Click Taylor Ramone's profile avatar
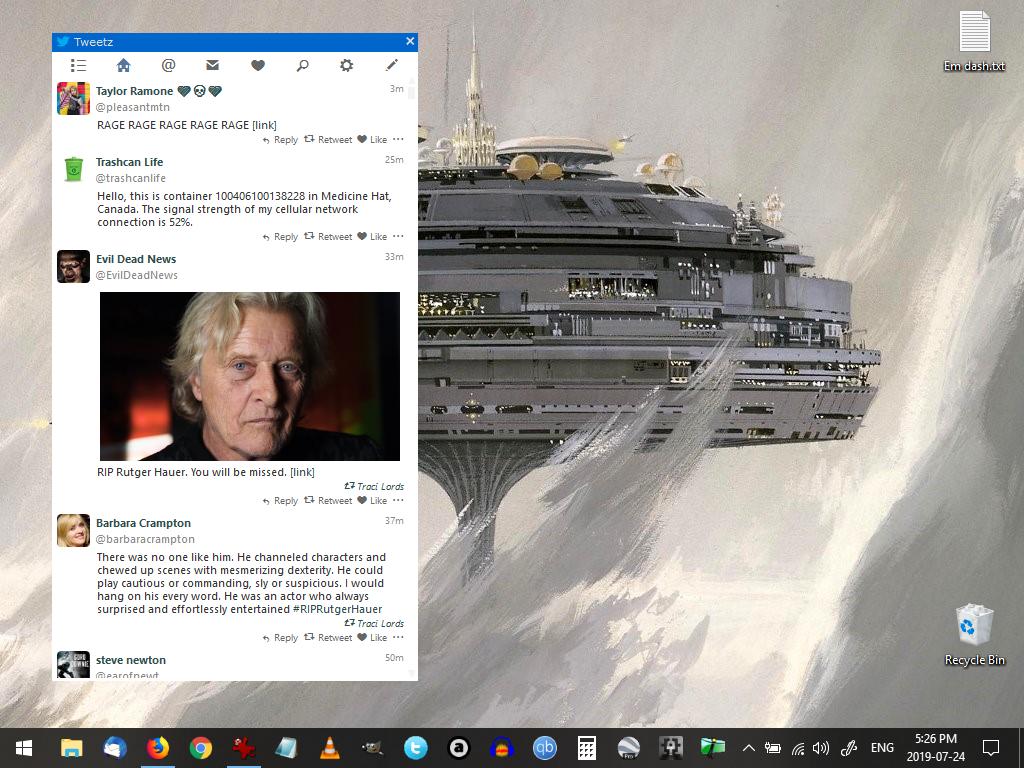 pyautogui.click(x=73, y=99)
